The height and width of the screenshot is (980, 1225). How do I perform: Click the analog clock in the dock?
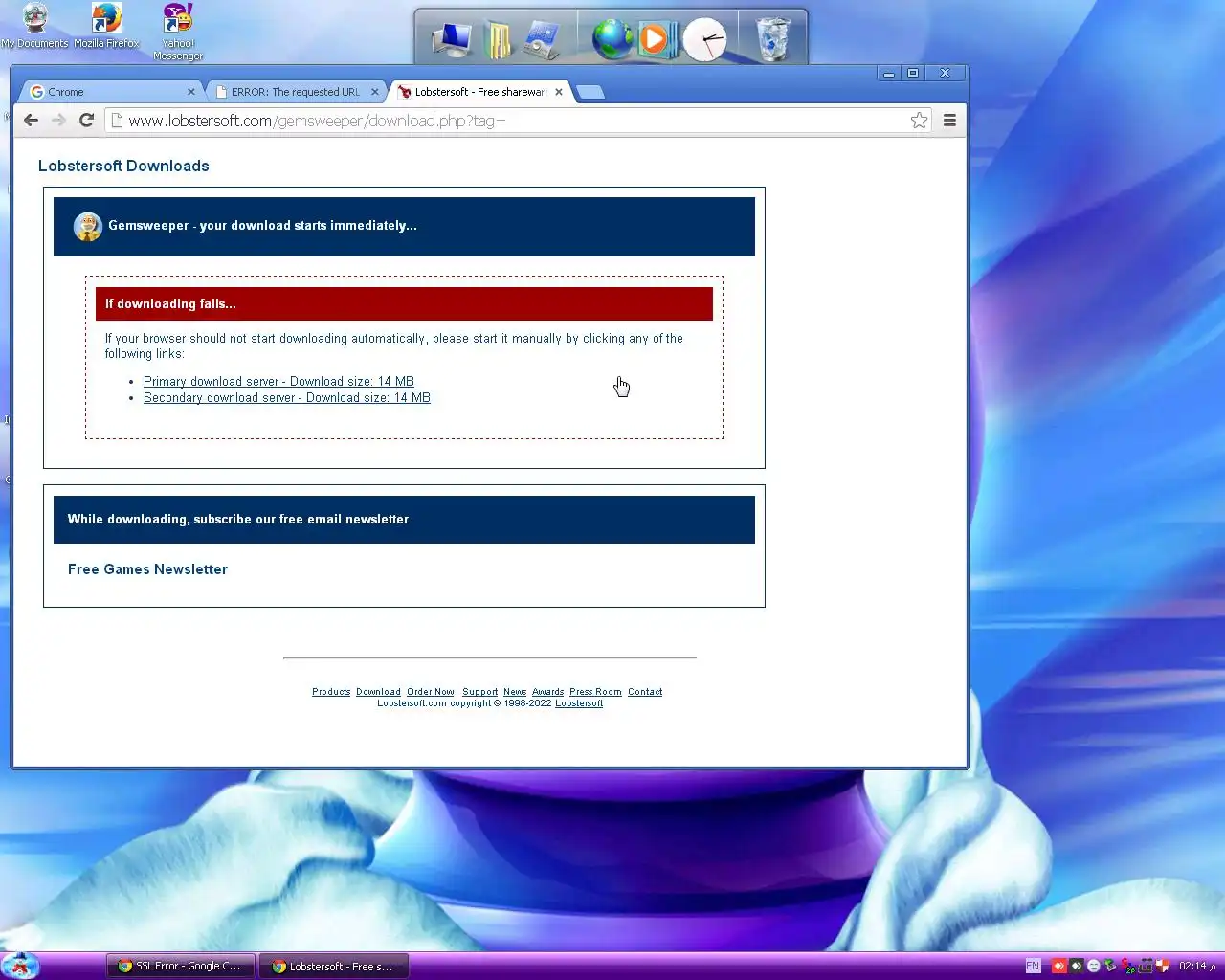click(x=704, y=40)
